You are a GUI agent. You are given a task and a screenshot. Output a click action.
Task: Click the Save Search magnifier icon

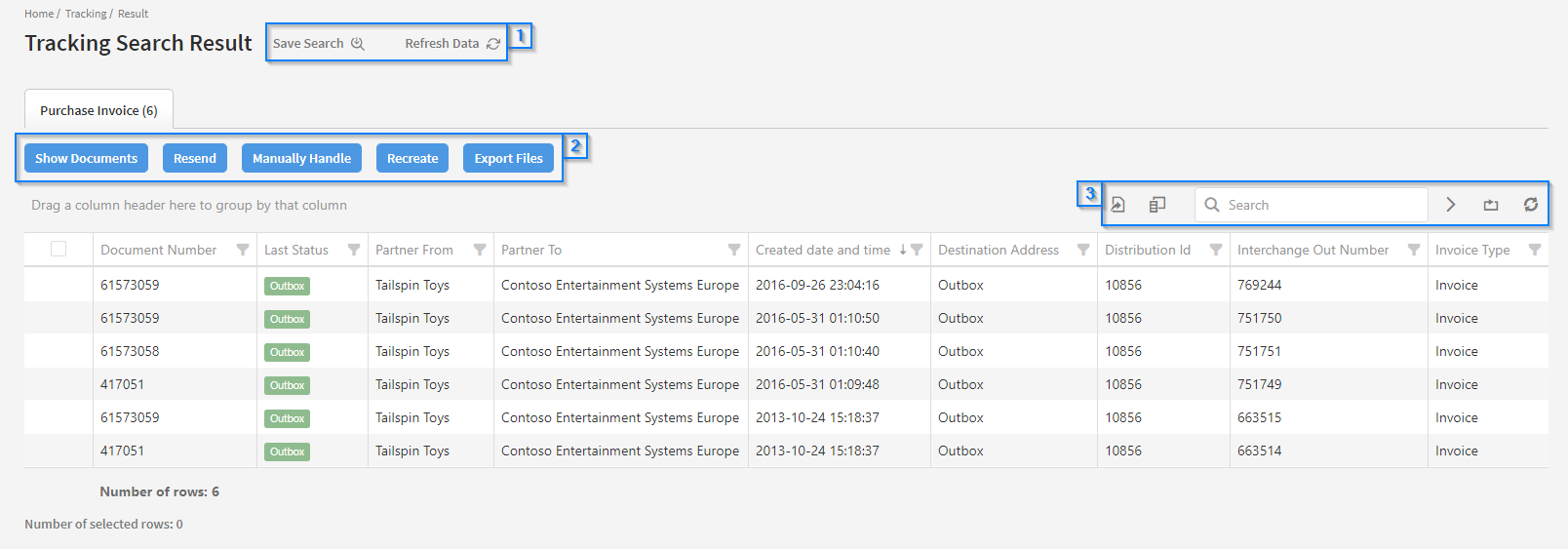click(358, 44)
